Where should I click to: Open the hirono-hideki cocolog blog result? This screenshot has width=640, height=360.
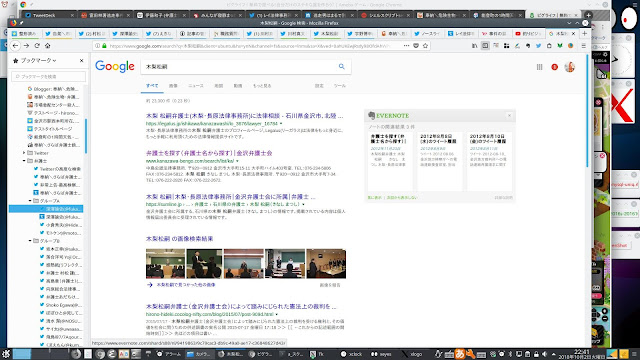[x=241, y=306]
